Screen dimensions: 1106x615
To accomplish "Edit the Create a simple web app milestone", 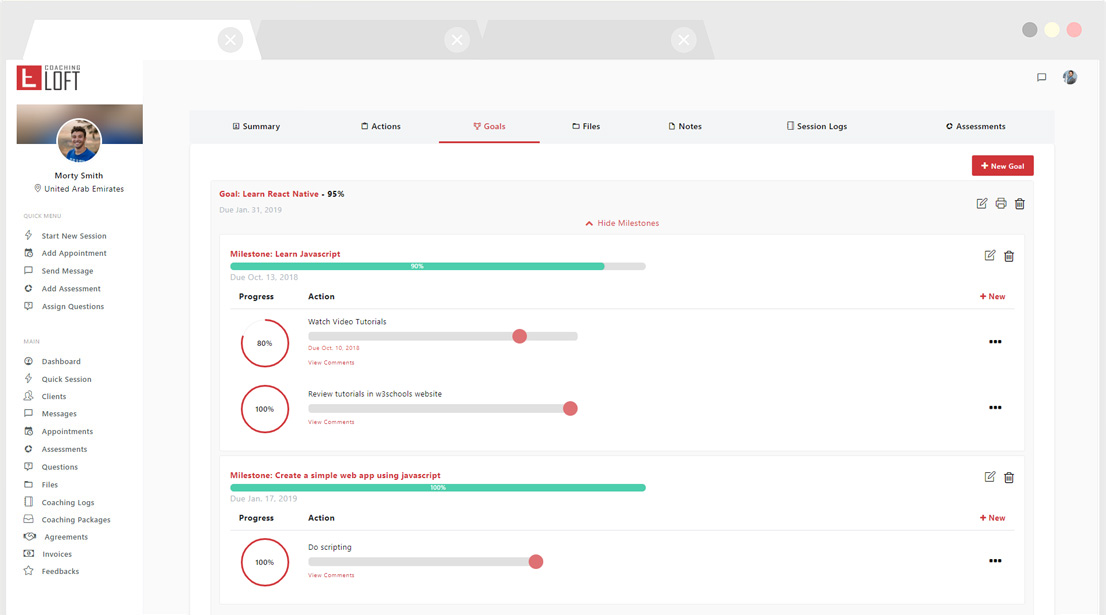I will 990,477.
